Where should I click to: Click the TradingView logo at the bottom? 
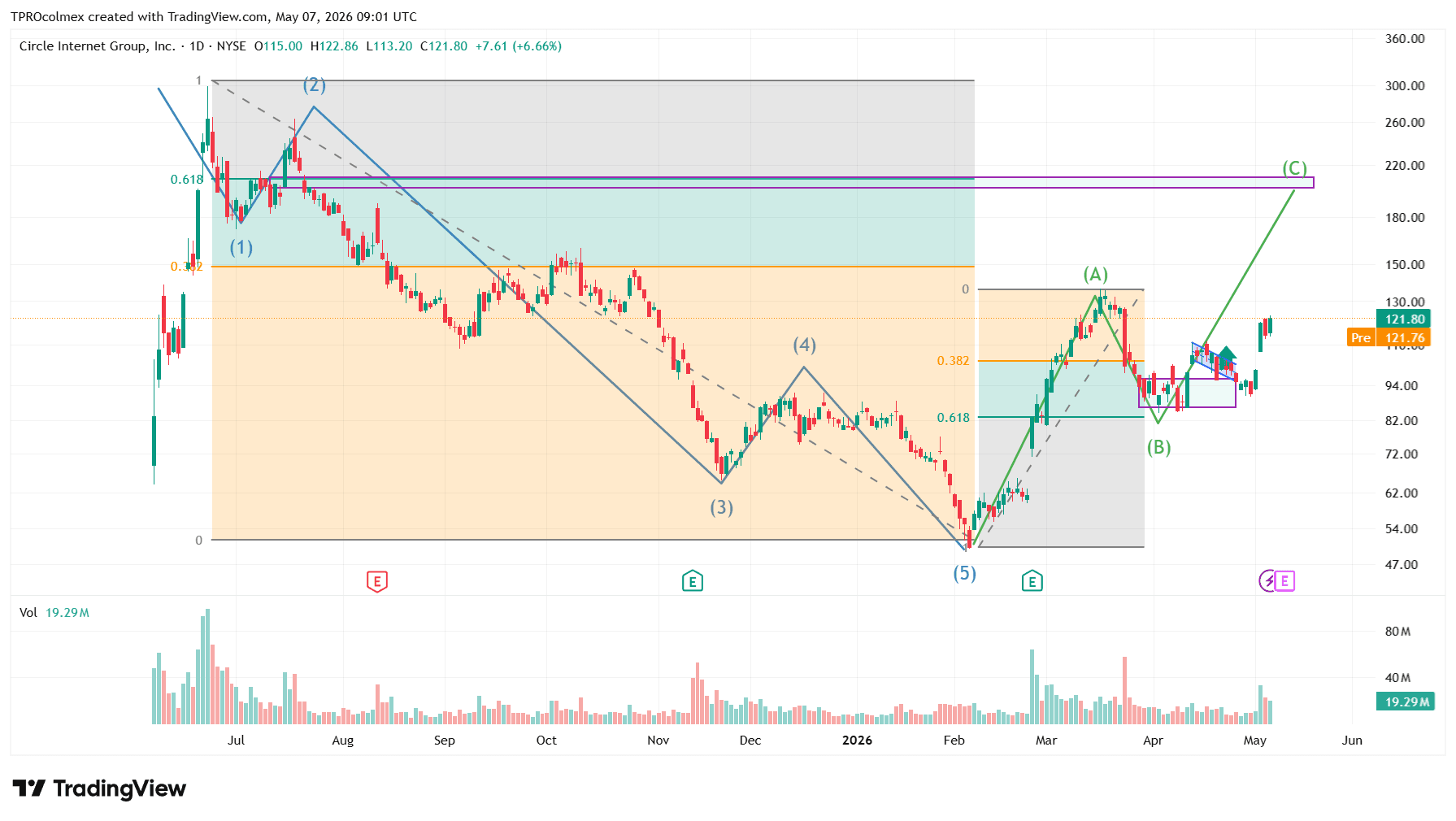tap(99, 788)
